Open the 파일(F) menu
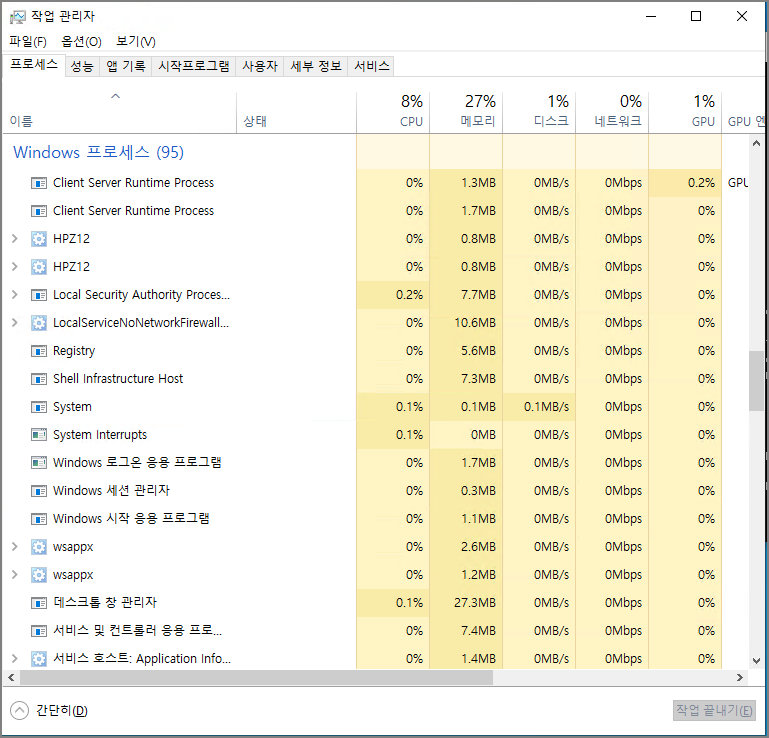Viewport: 769px width, 738px height. (x=28, y=42)
